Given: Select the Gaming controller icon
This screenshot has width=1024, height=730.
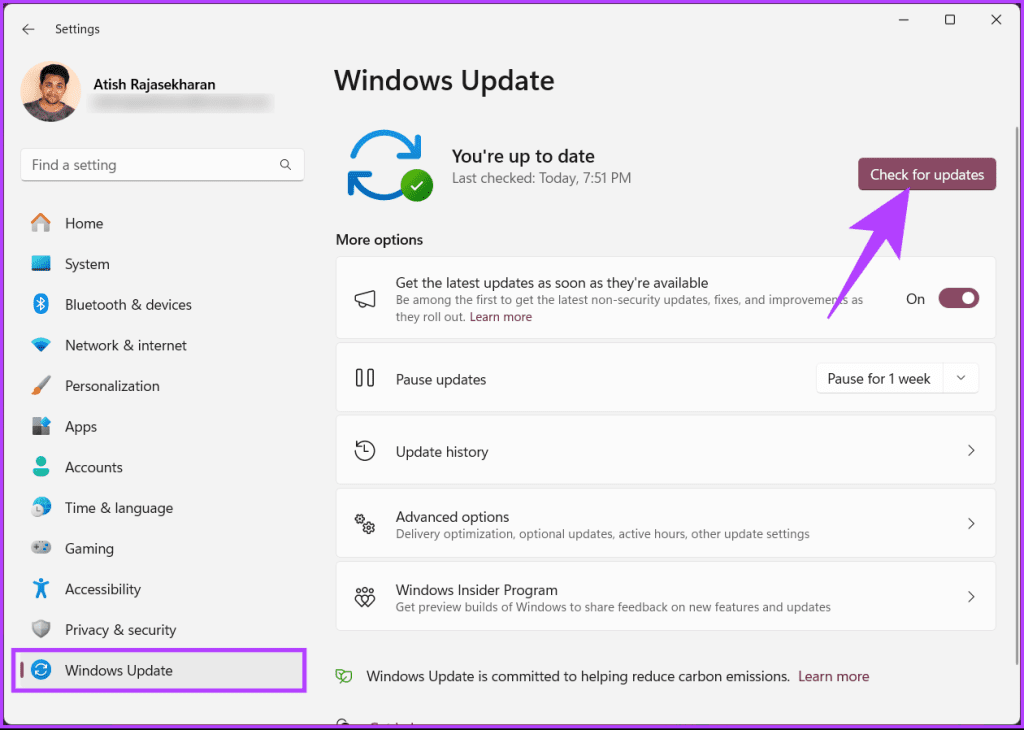Looking at the screenshot, I should coord(40,548).
